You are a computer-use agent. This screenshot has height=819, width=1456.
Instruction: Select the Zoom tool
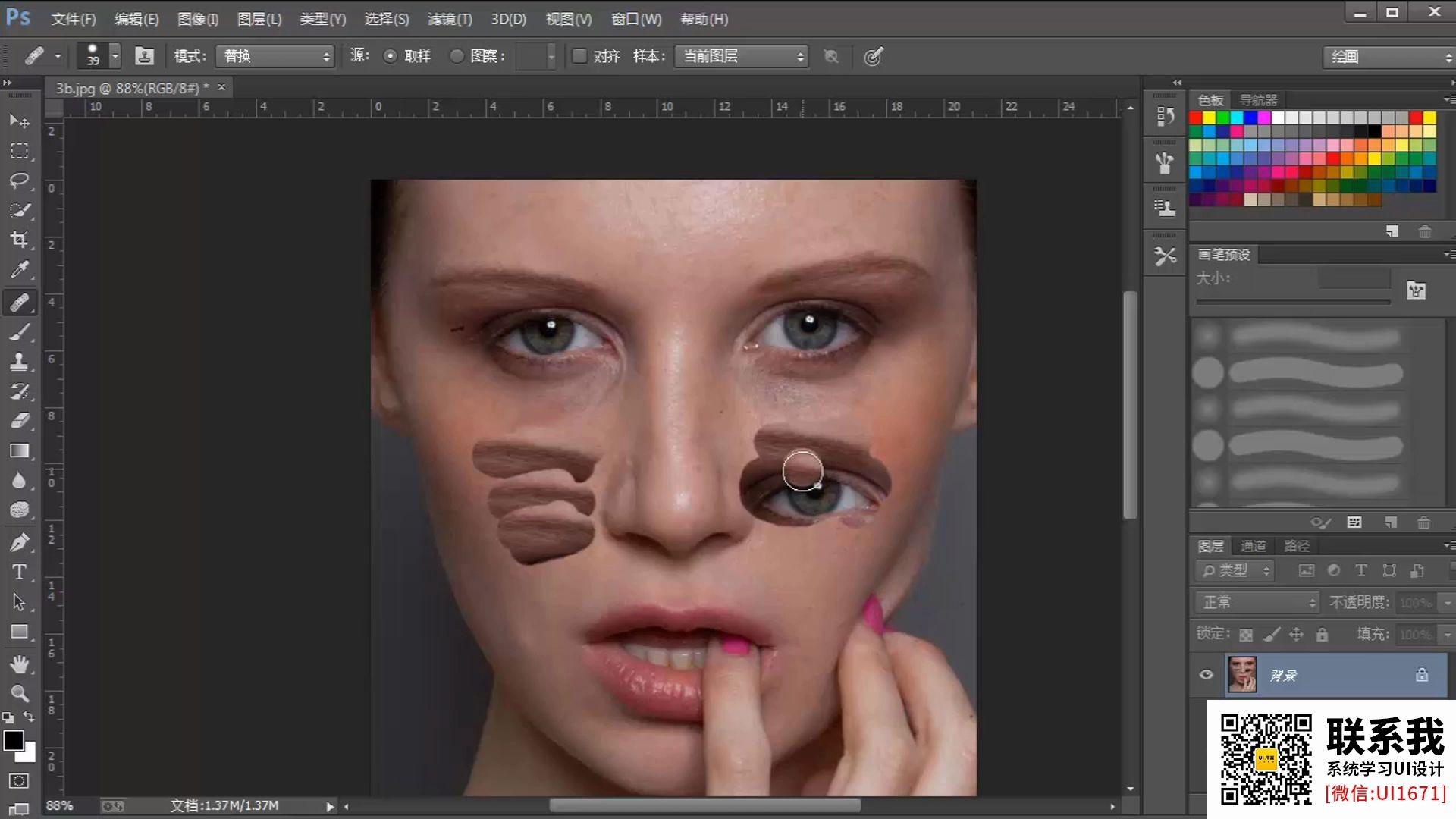(x=19, y=693)
